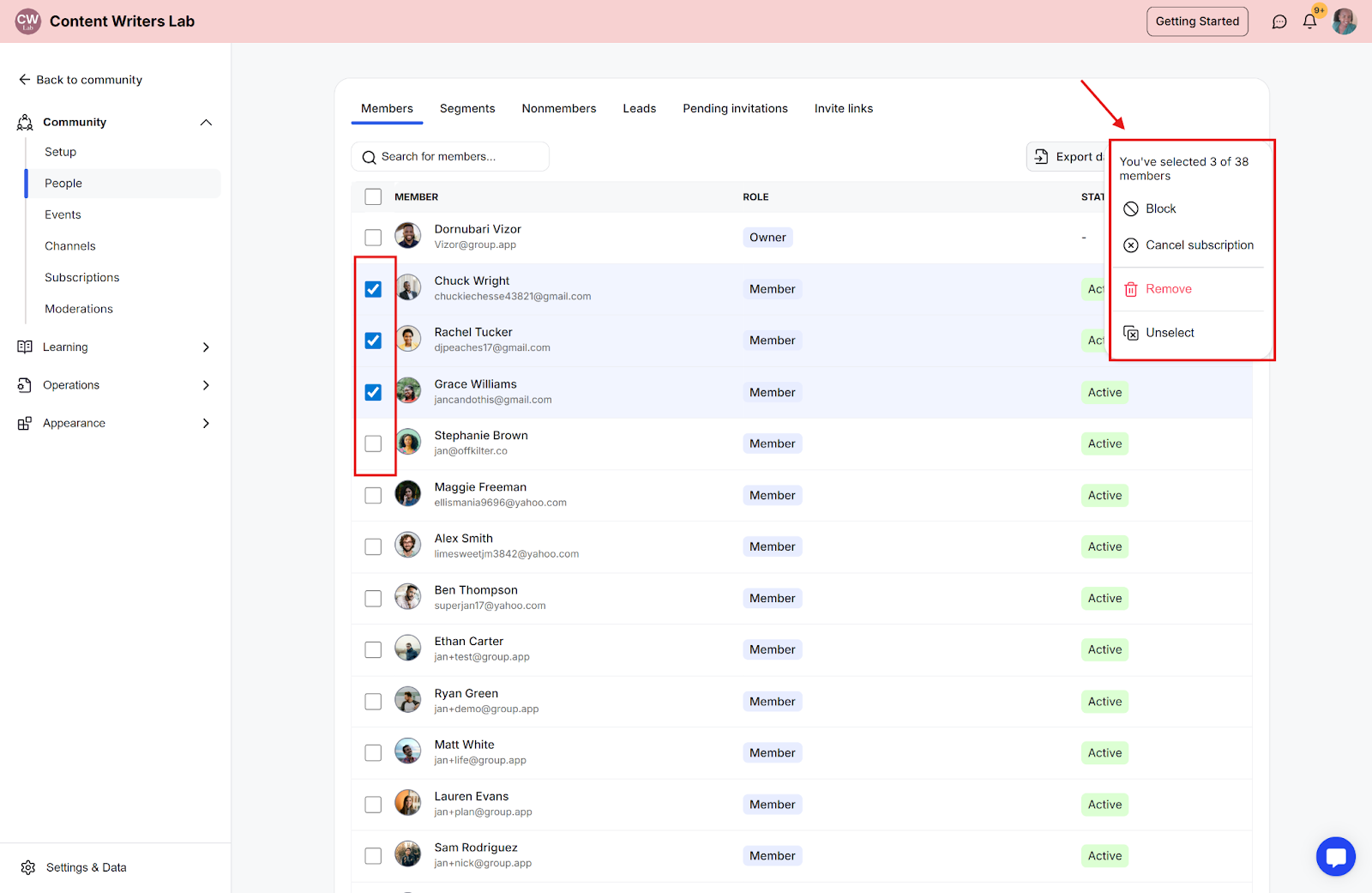Go Back to community
This screenshot has width=1372, height=893.
pyautogui.click(x=81, y=80)
